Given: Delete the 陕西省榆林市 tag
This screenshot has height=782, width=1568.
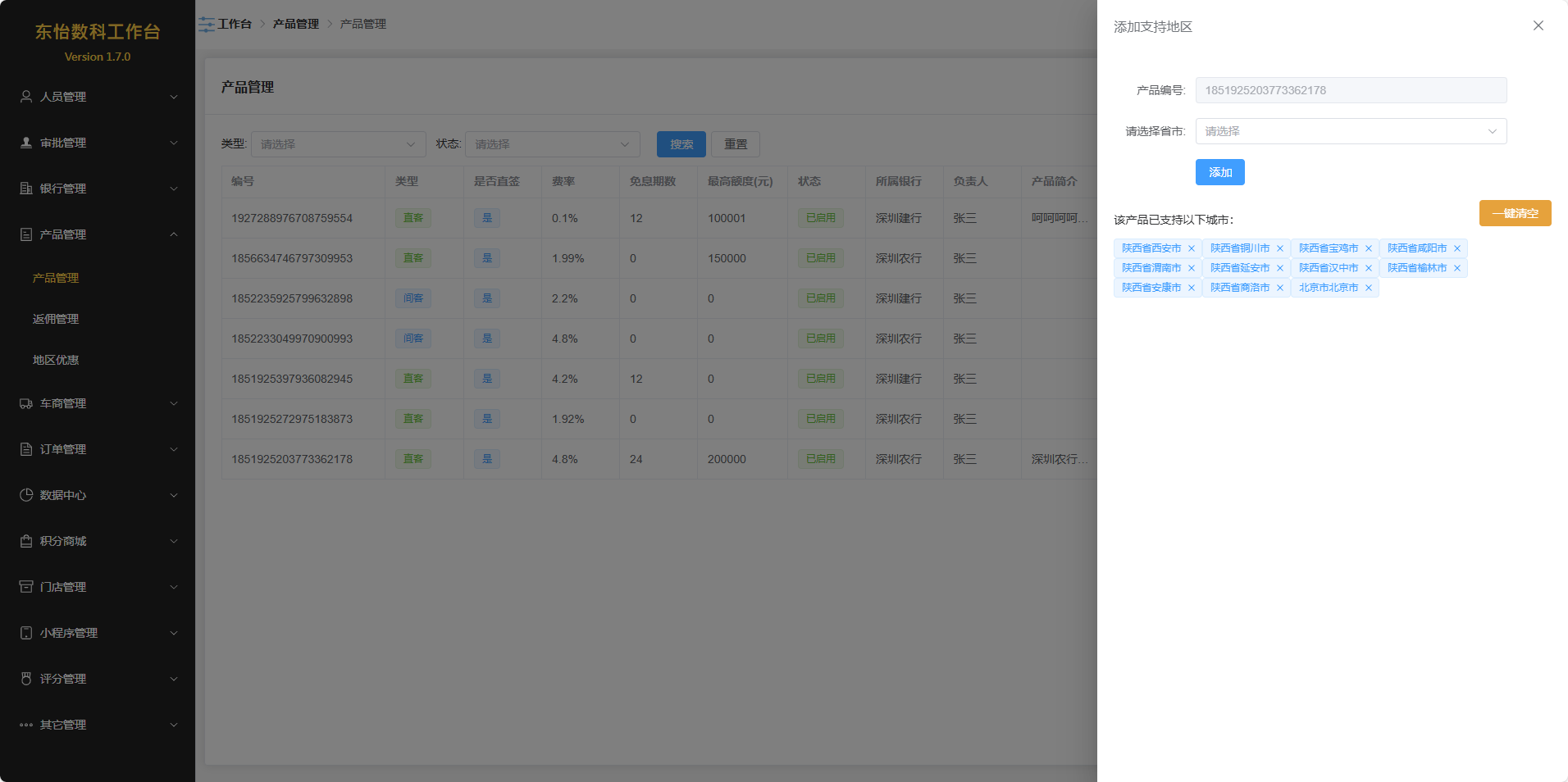Looking at the screenshot, I should (x=1456, y=268).
